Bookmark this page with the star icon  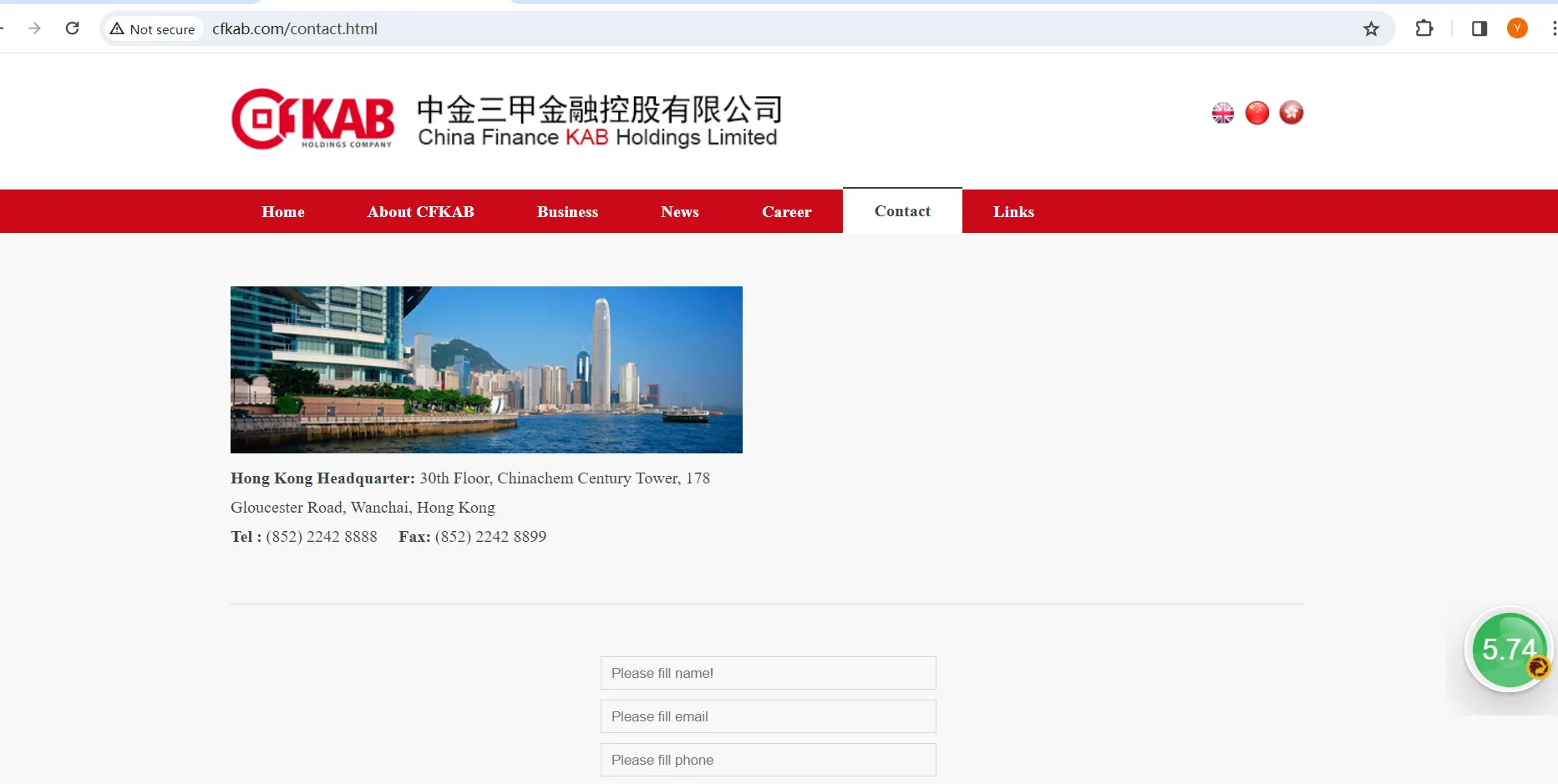pos(1371,29)
